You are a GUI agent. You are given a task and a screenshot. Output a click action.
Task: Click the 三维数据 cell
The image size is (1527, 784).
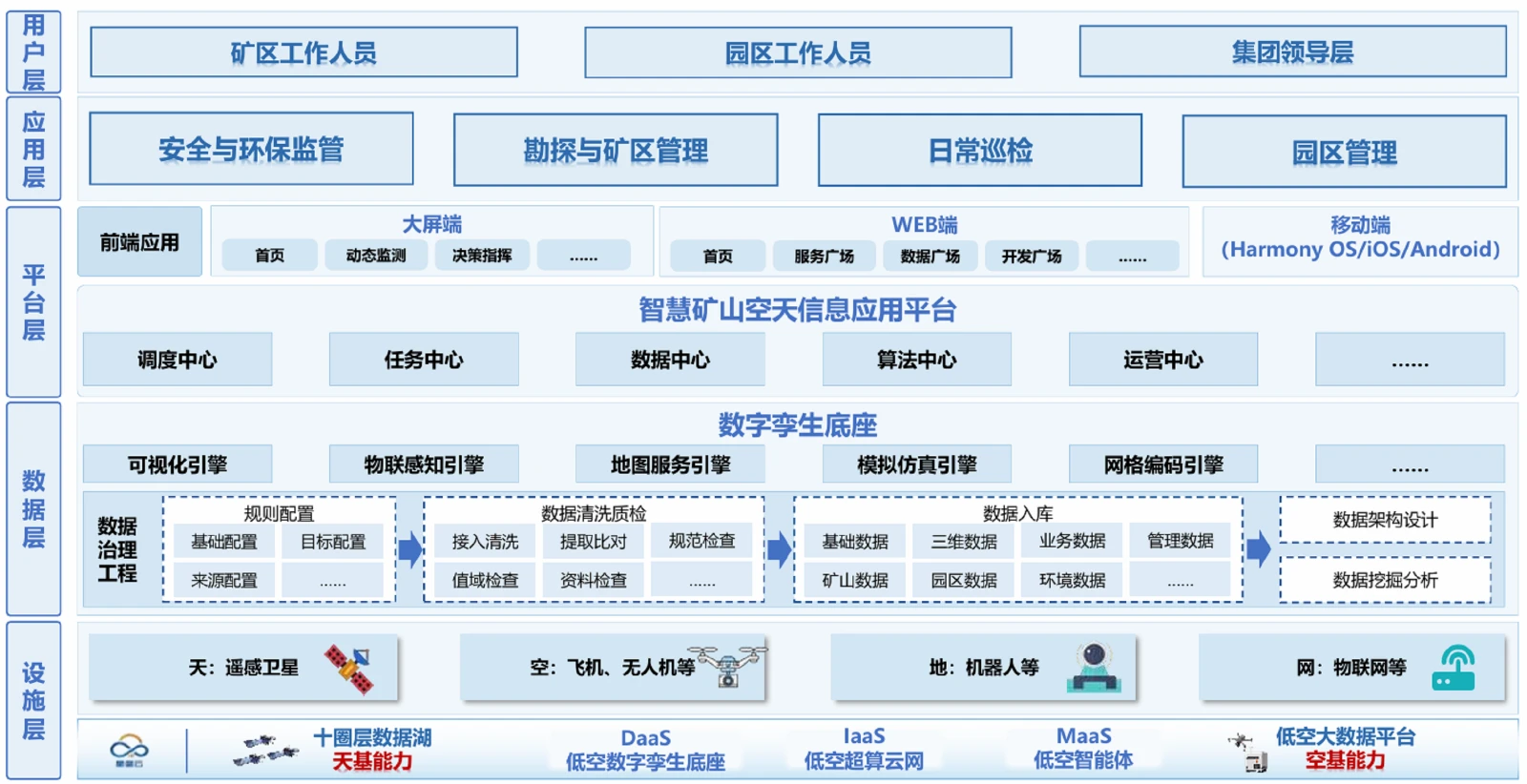click(964, 542)
